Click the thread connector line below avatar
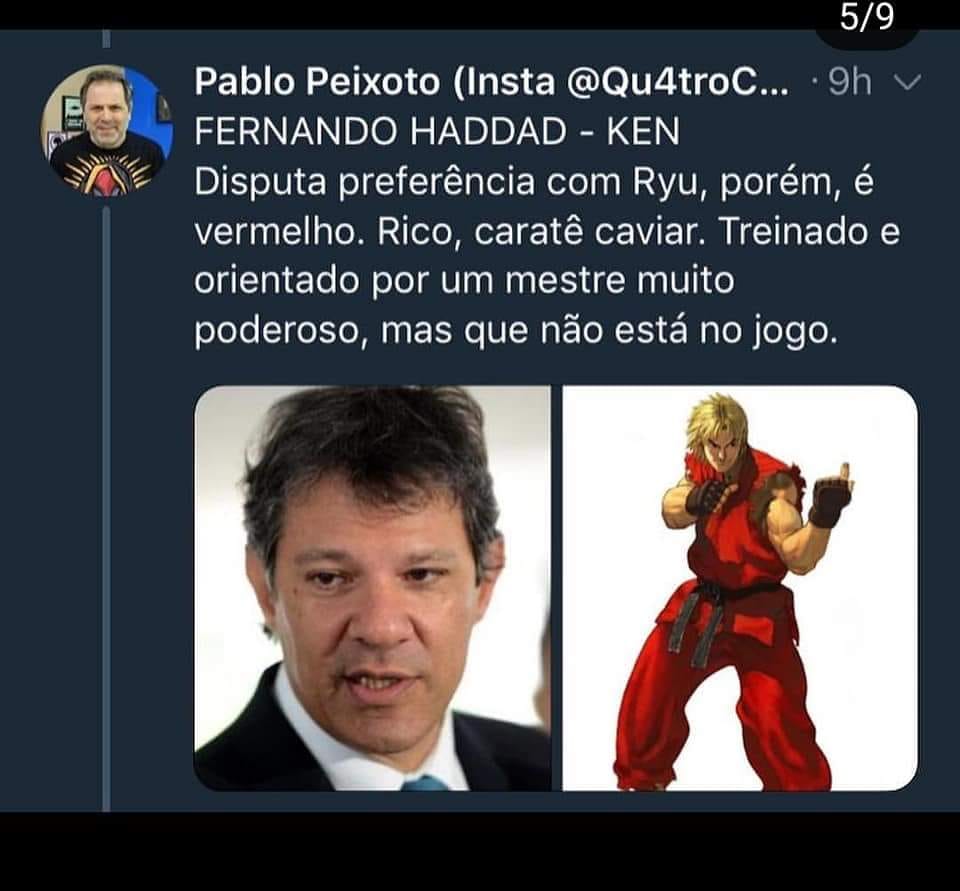 107,508
